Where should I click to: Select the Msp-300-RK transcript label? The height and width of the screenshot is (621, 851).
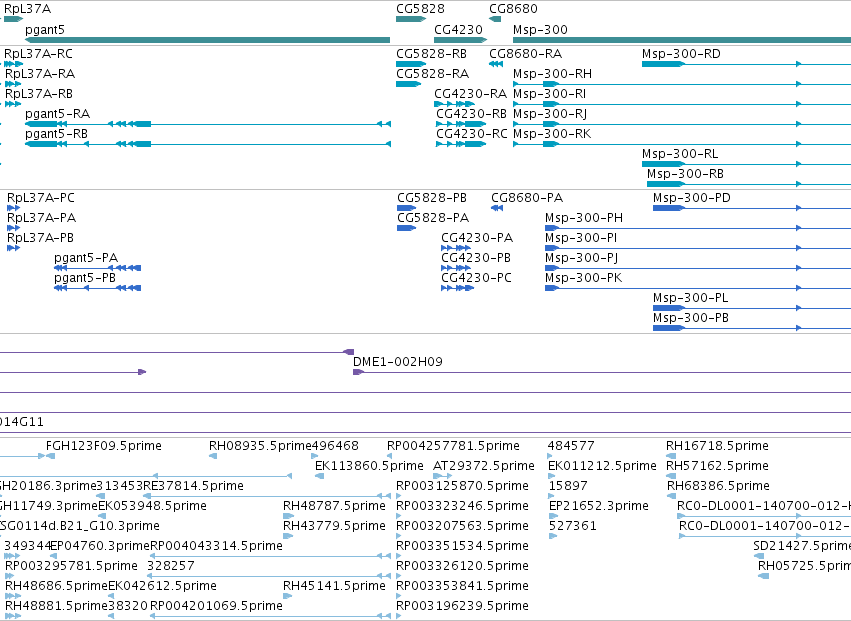click(552, 134)
